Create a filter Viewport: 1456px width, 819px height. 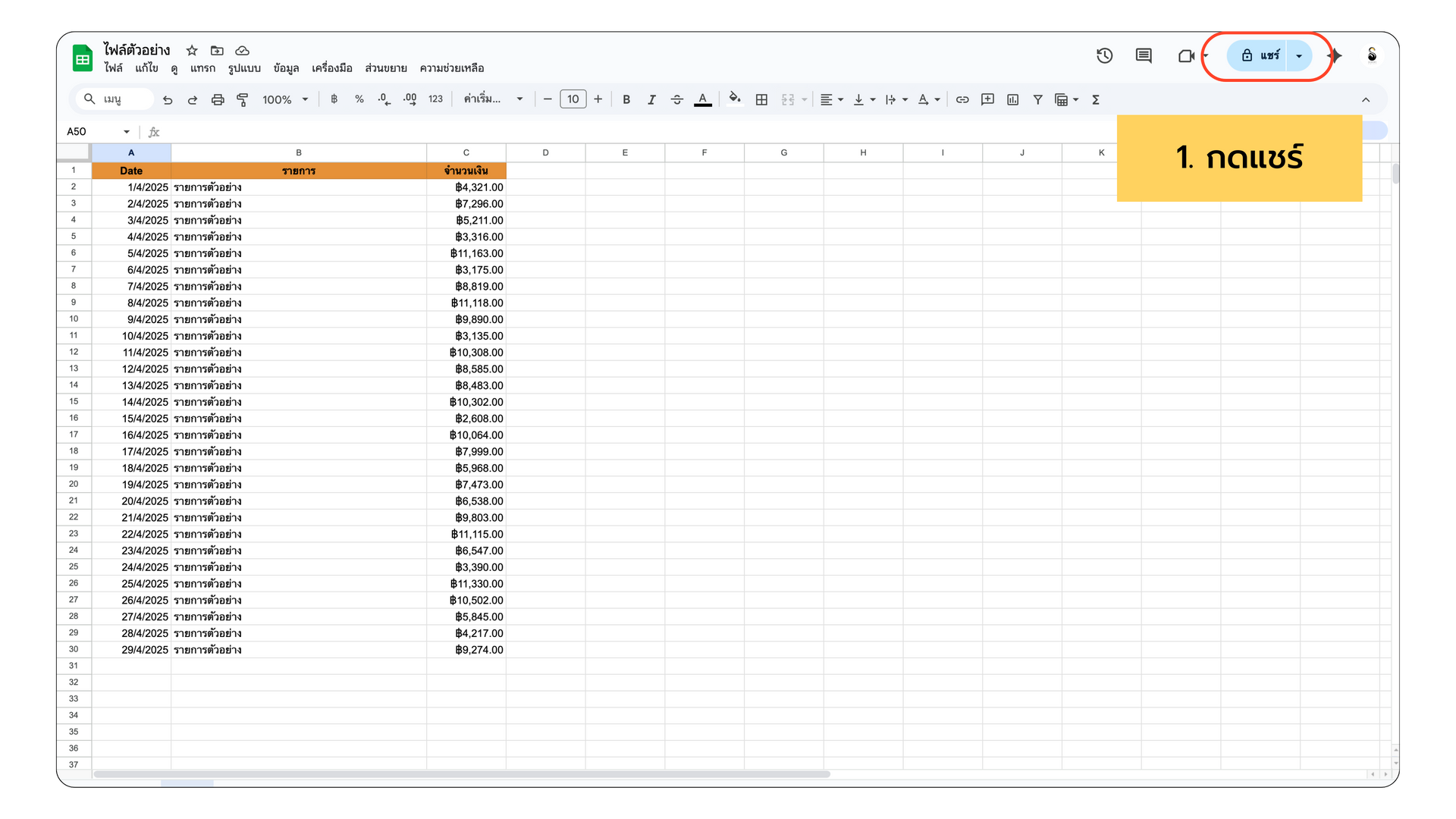click(x=1037, y=99)
